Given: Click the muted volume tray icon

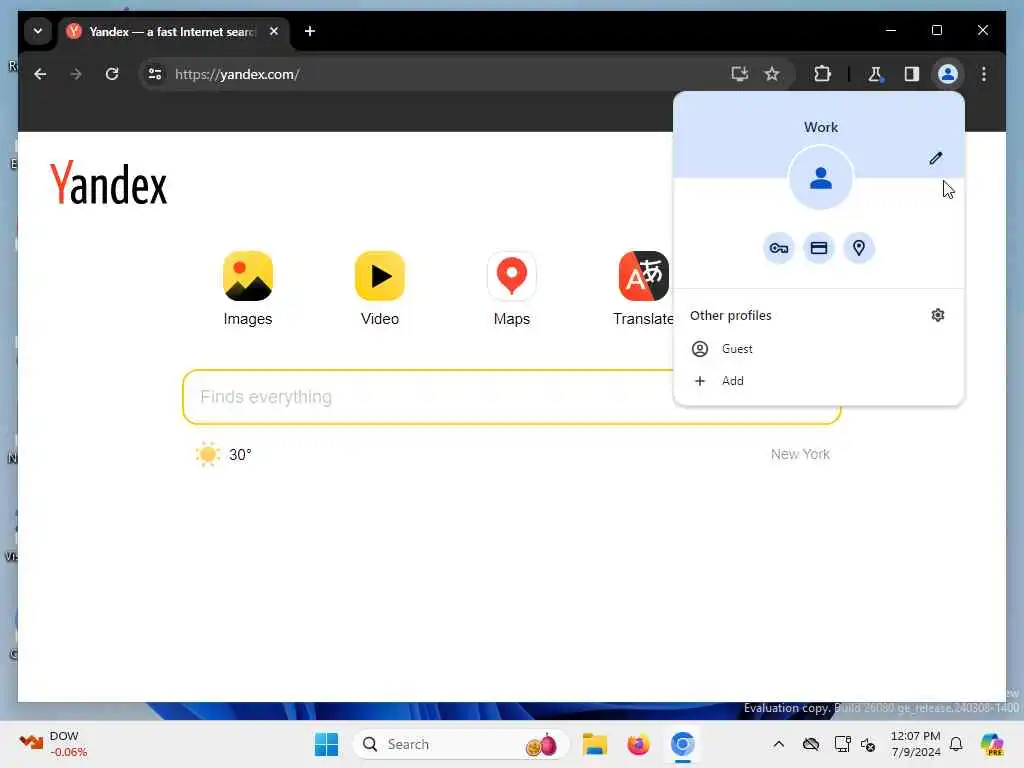Looking at the screenshot, I should click(868, 744).
